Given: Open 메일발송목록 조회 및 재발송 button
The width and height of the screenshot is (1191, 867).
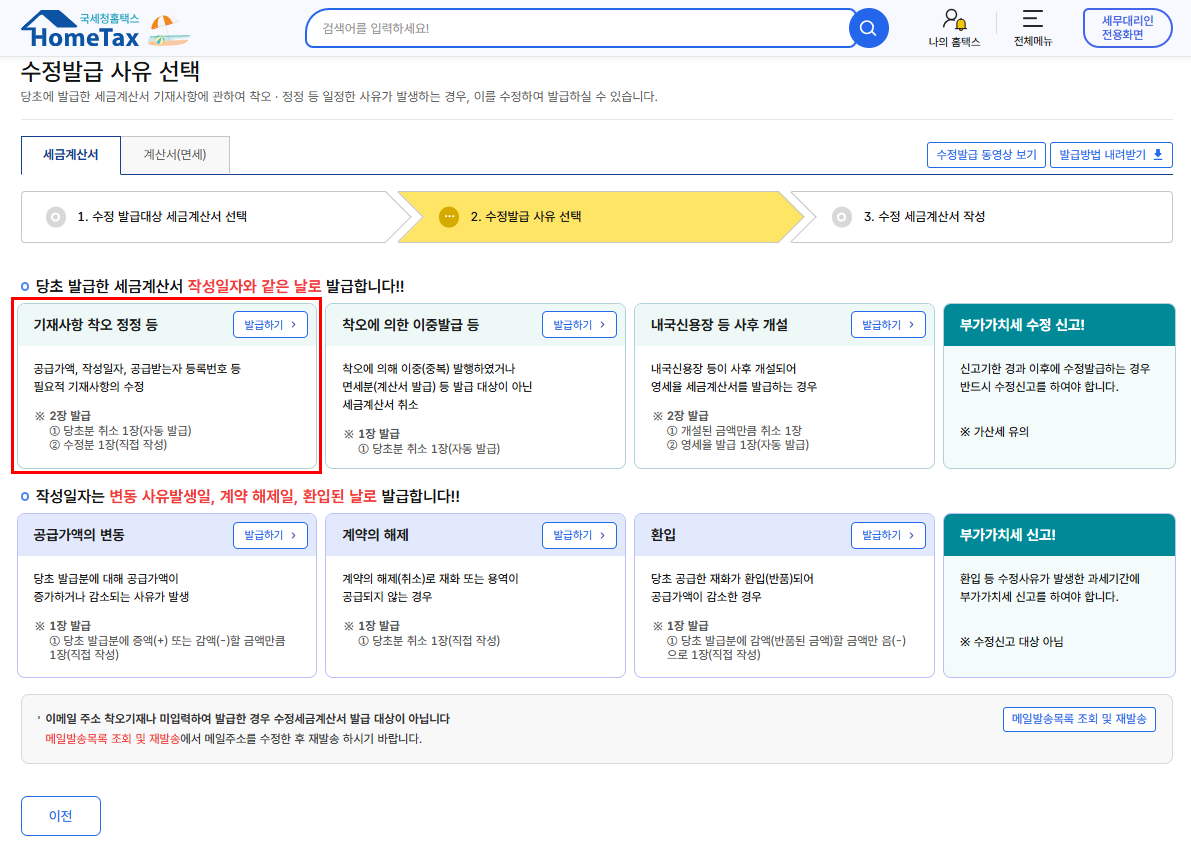Looking at the screenshot, I should pos(1079,719).
